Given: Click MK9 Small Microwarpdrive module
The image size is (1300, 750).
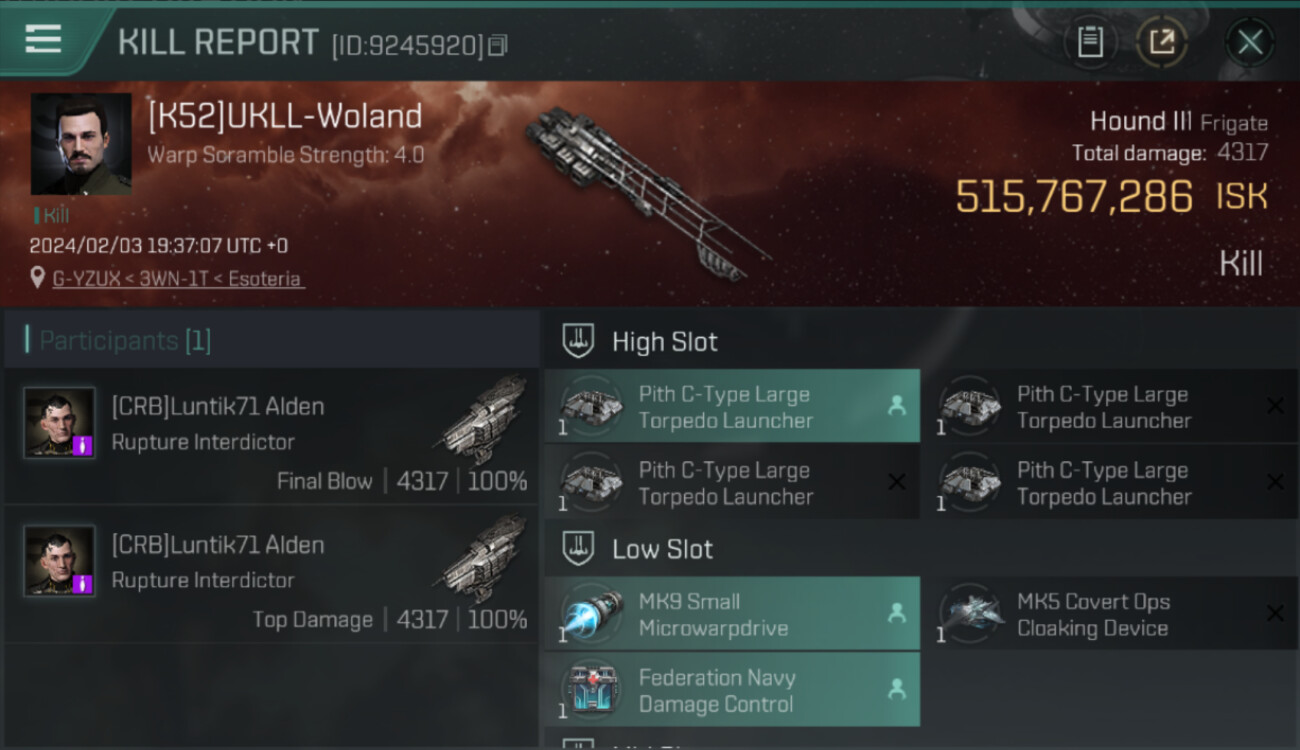Looking at the screenshot, I should click(x=732, y=614).
